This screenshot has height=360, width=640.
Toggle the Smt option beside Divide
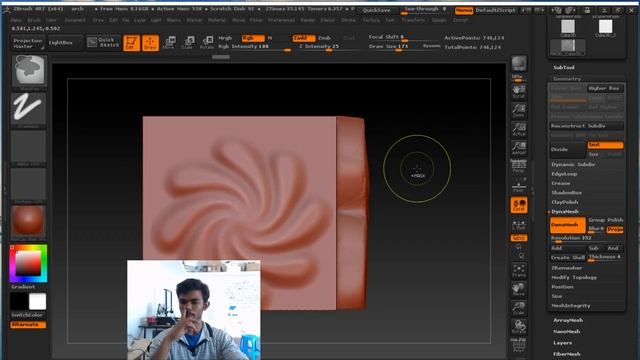[605, 145]
